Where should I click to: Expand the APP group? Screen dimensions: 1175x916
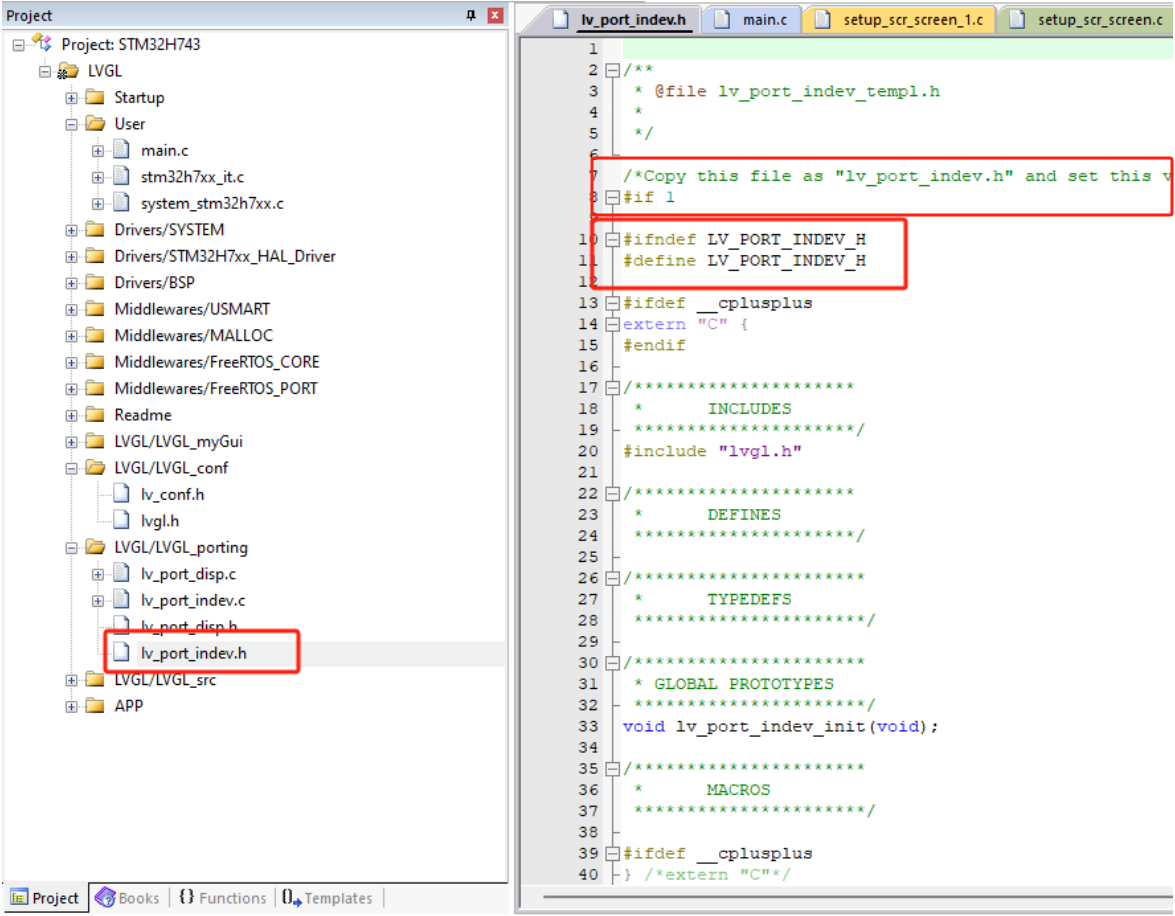(x=71, y=707)
